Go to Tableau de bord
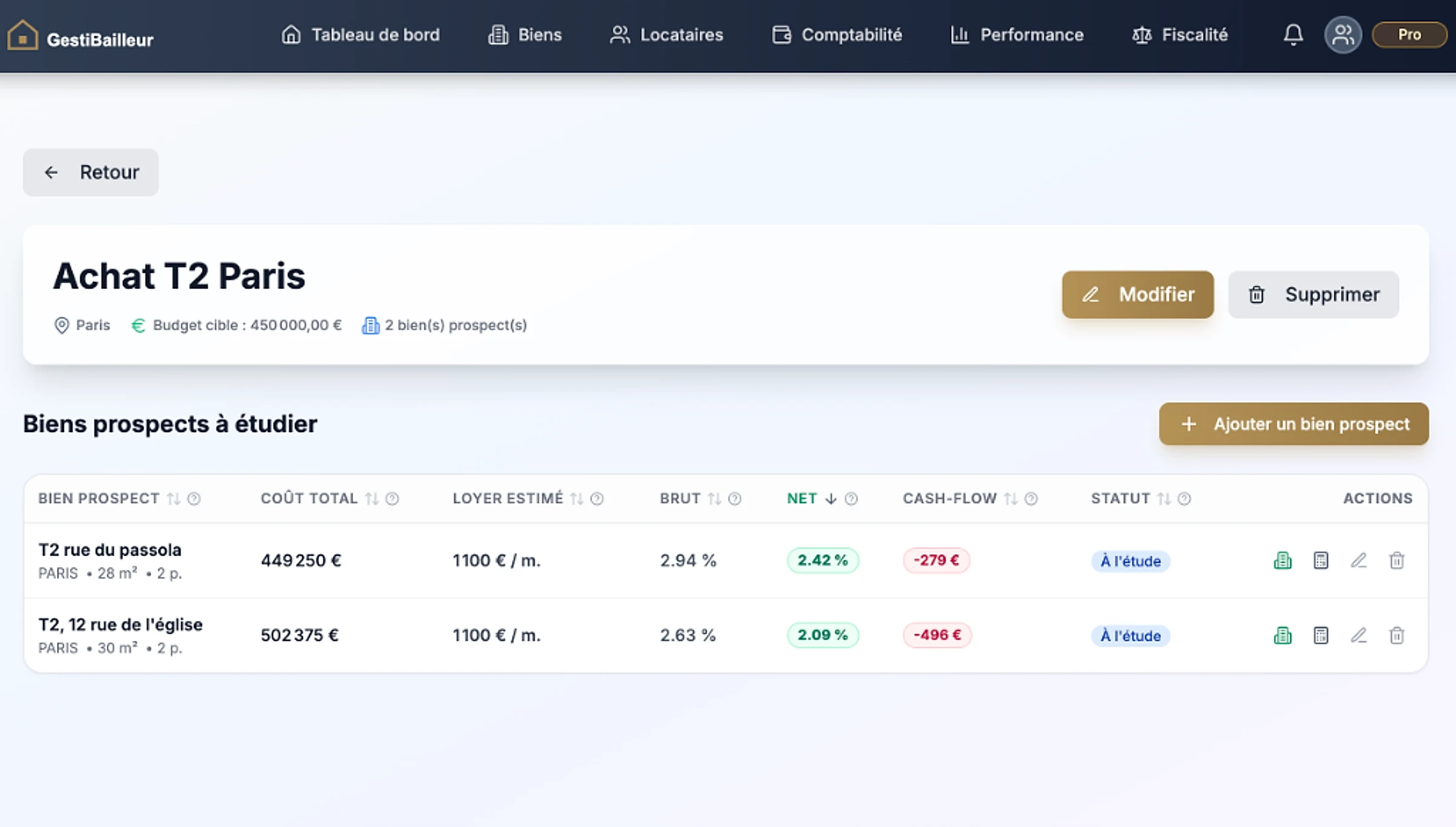Viewport: 1456px width, 827px height. click(x=360, y=35)
